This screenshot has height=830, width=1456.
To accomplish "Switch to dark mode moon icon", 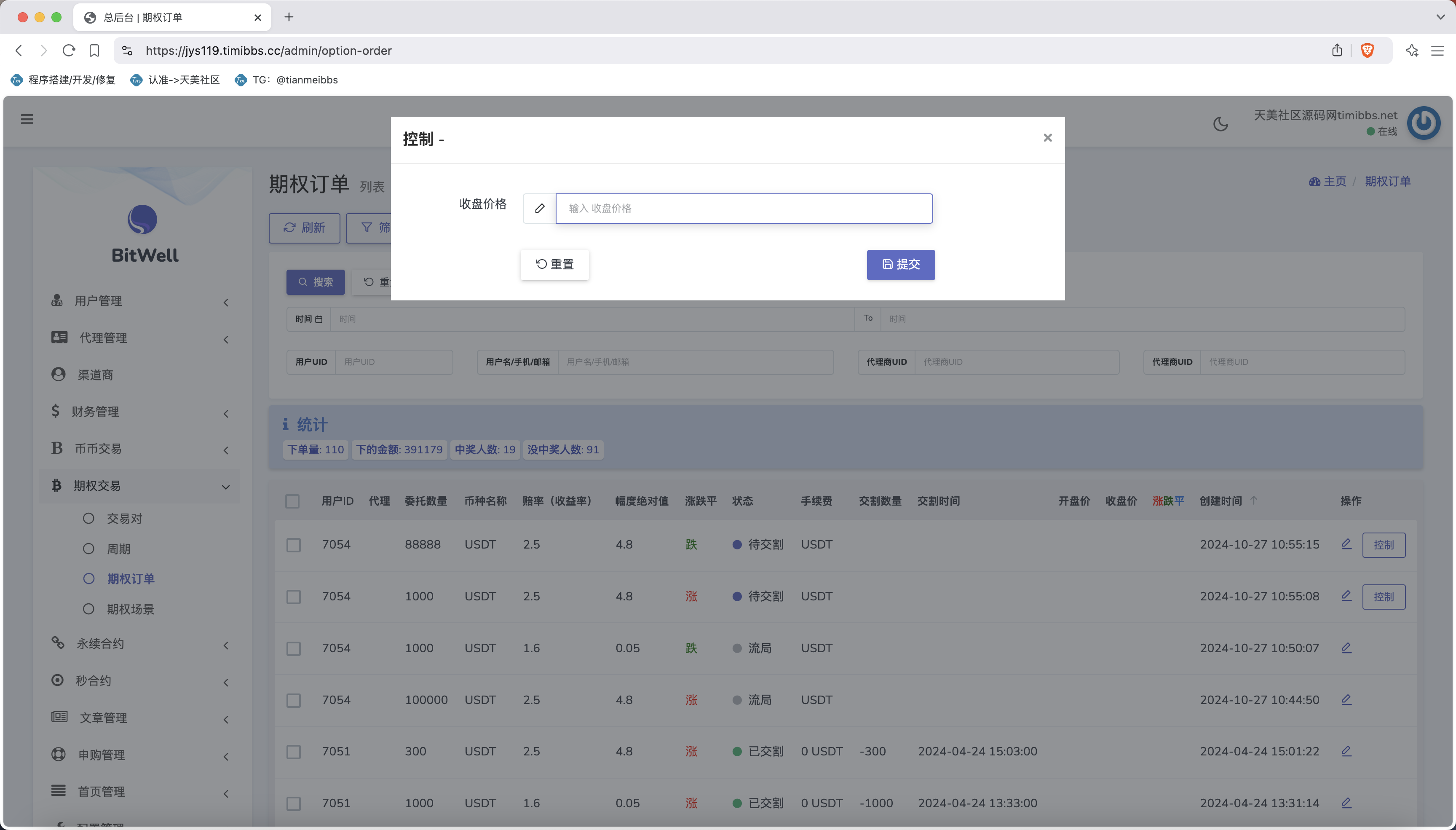I will 1220,124.
